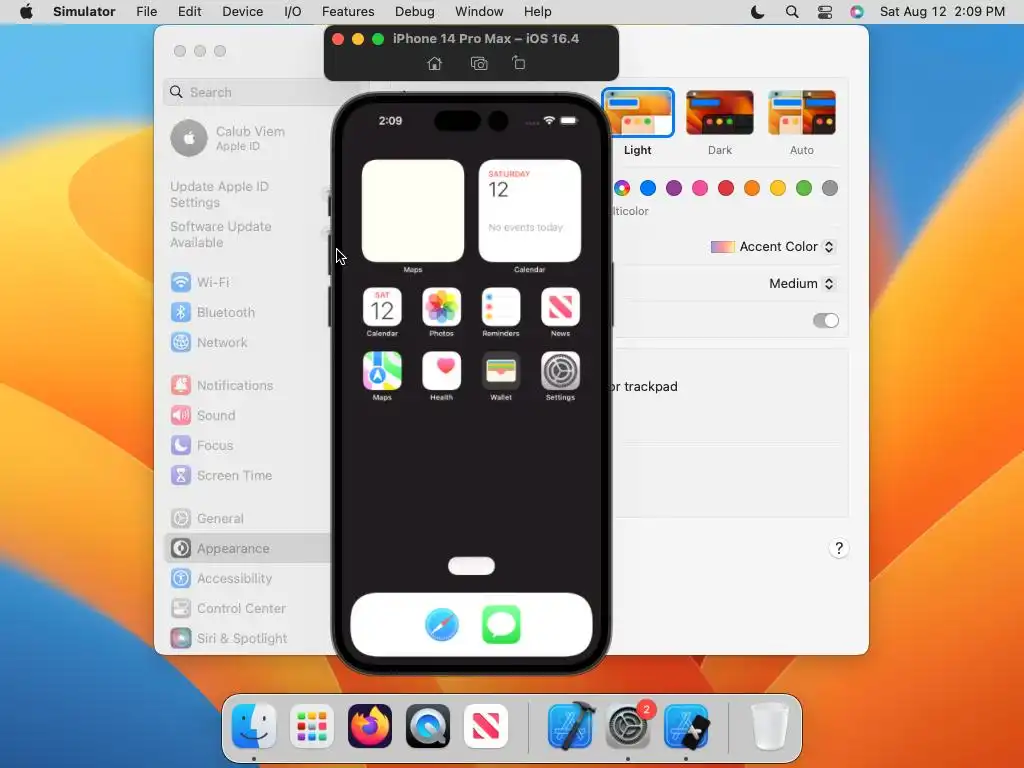
Task: Open Finder from the macOS Dock
Action: click(253, 726)
